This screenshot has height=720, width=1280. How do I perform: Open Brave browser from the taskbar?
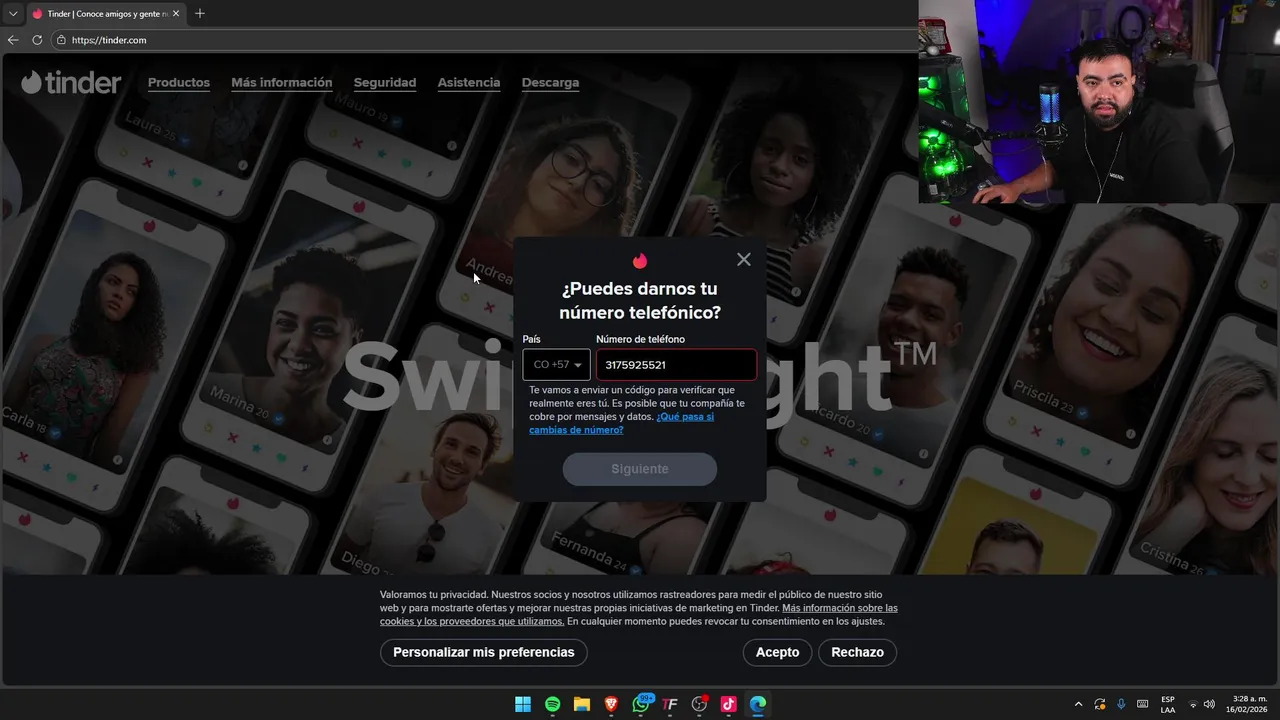click(x=611, y=704)
